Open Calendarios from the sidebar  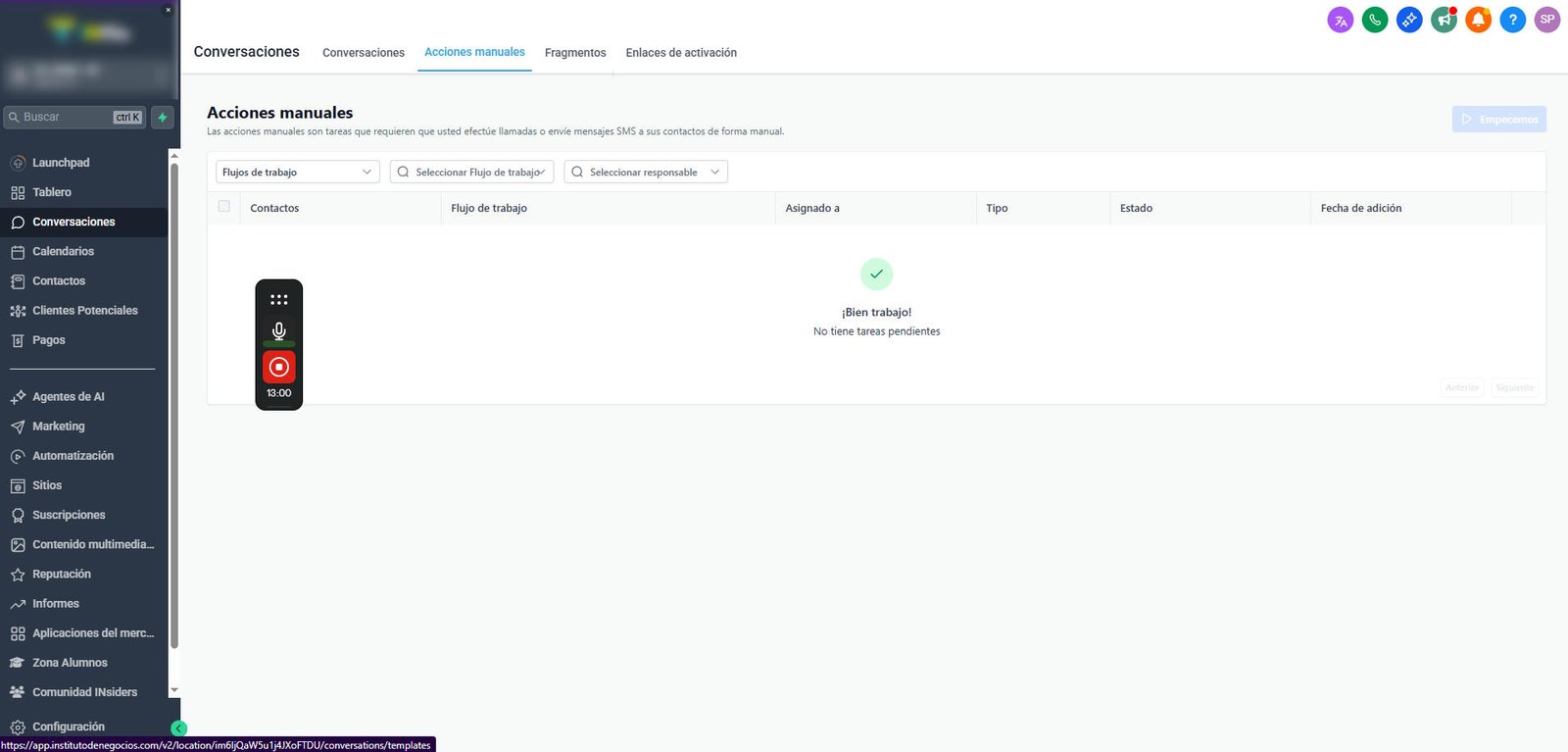click(84, 251)
